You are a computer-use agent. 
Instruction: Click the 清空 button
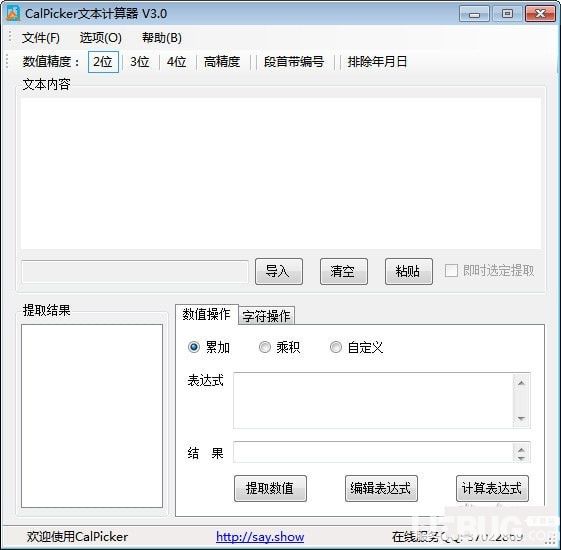(343, 271)
